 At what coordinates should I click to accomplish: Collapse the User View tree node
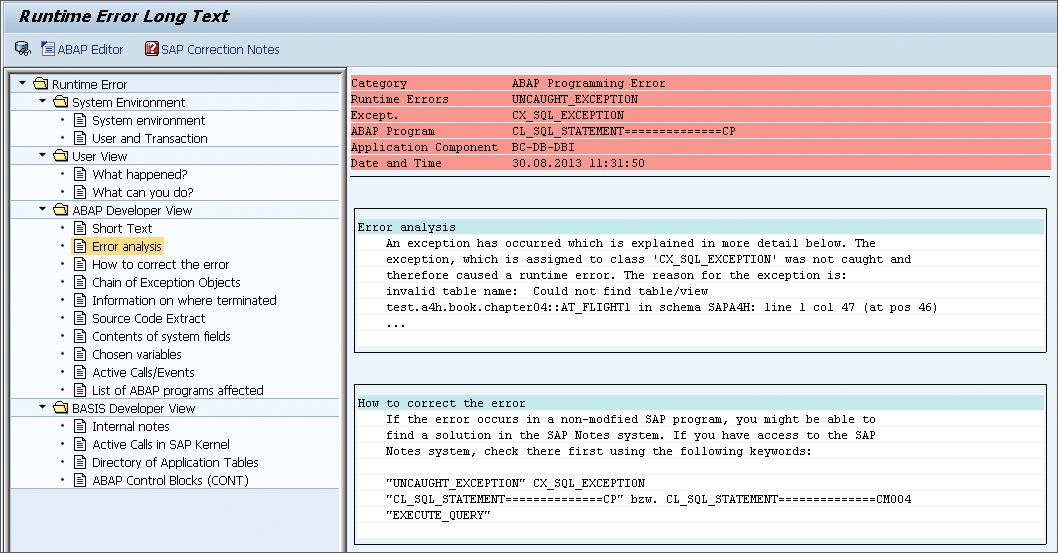43,155
